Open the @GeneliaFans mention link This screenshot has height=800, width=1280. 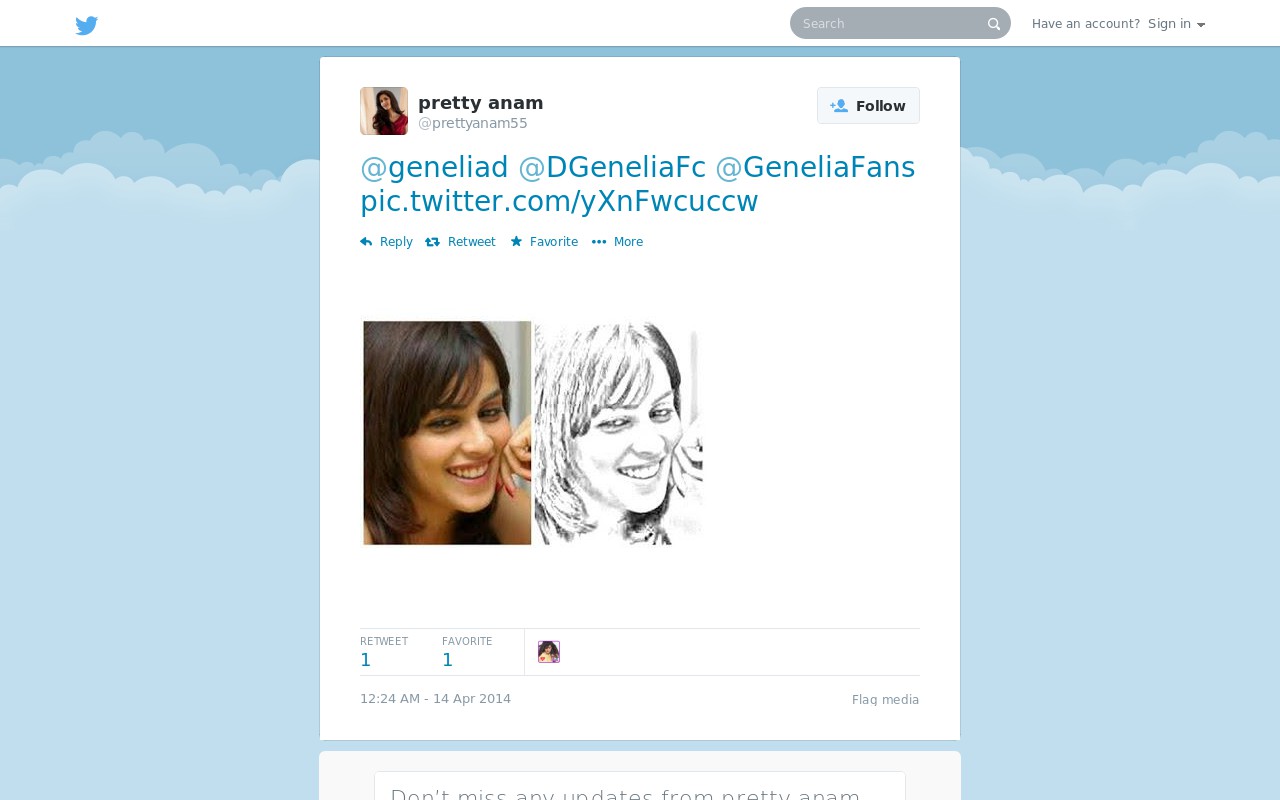[x=815, y=167]
